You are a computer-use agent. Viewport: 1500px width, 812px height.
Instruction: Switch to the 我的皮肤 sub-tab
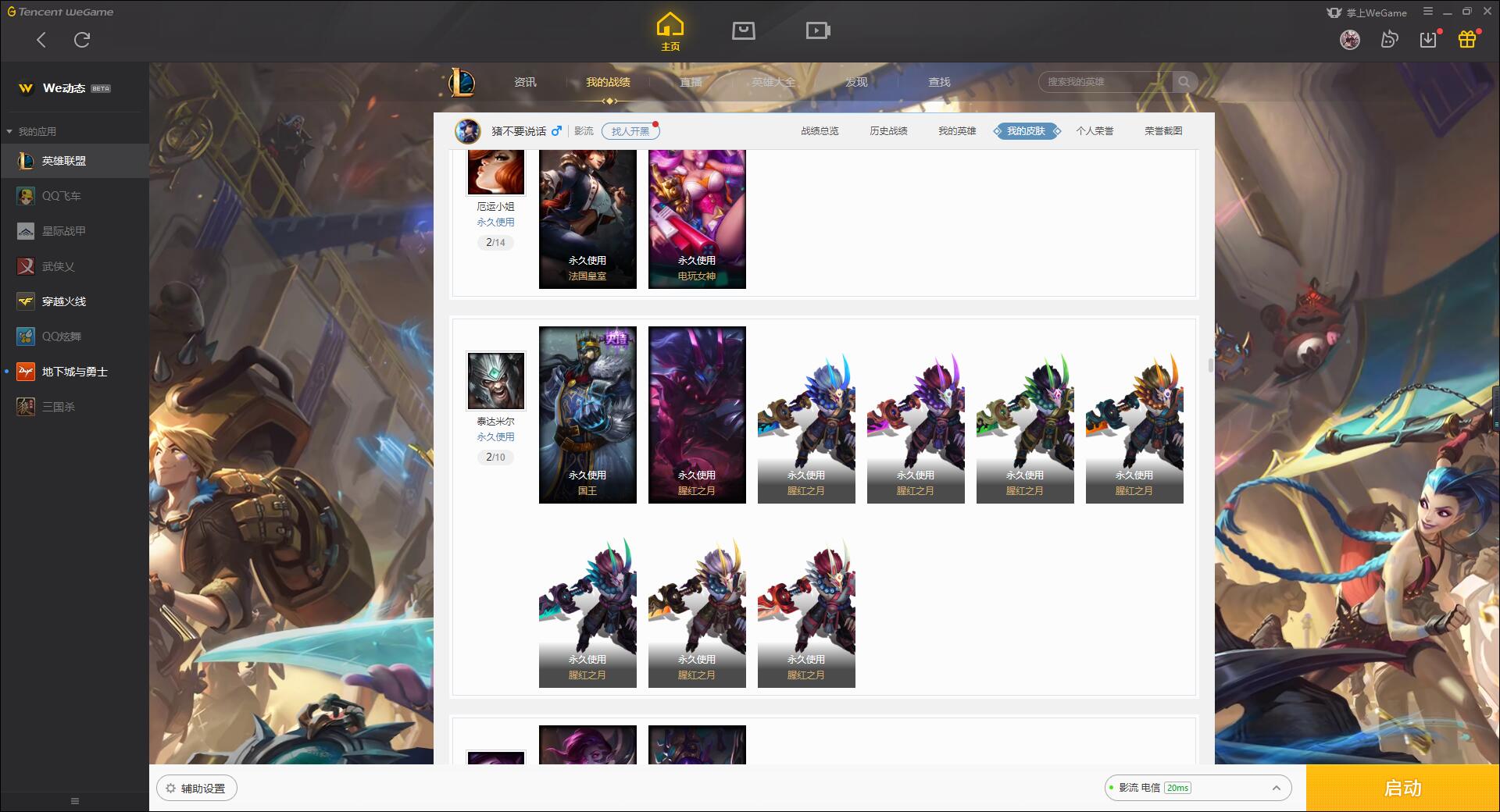click(x=1027, y=131)
